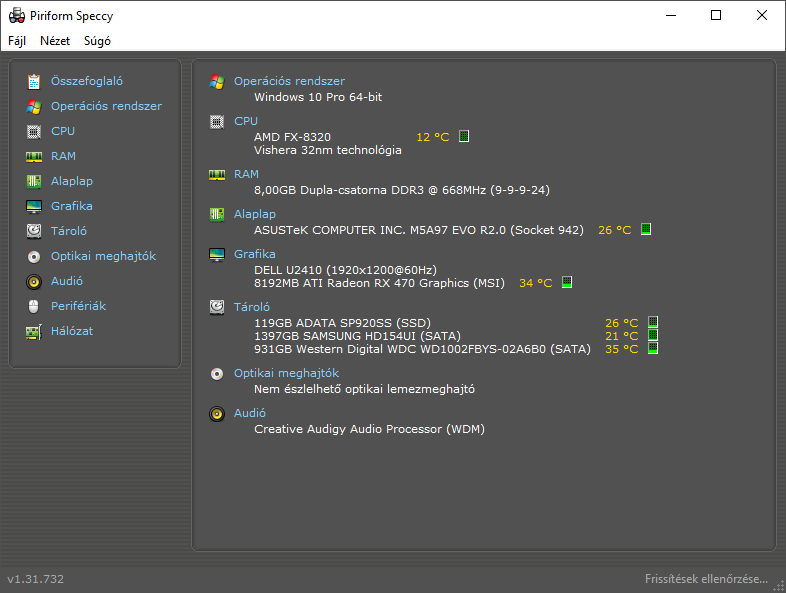Click the green CPU temperature indicator icon
The height and width of the screenshot is (593, 786).
pos(464,136)
